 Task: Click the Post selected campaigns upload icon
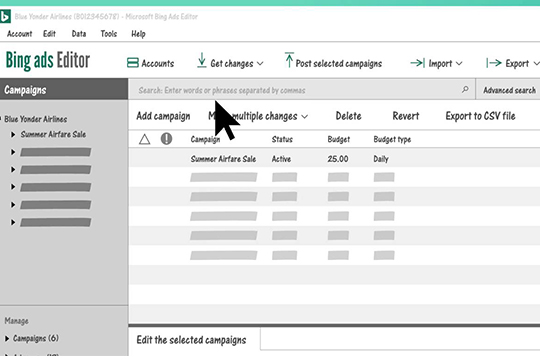[289, 60]
